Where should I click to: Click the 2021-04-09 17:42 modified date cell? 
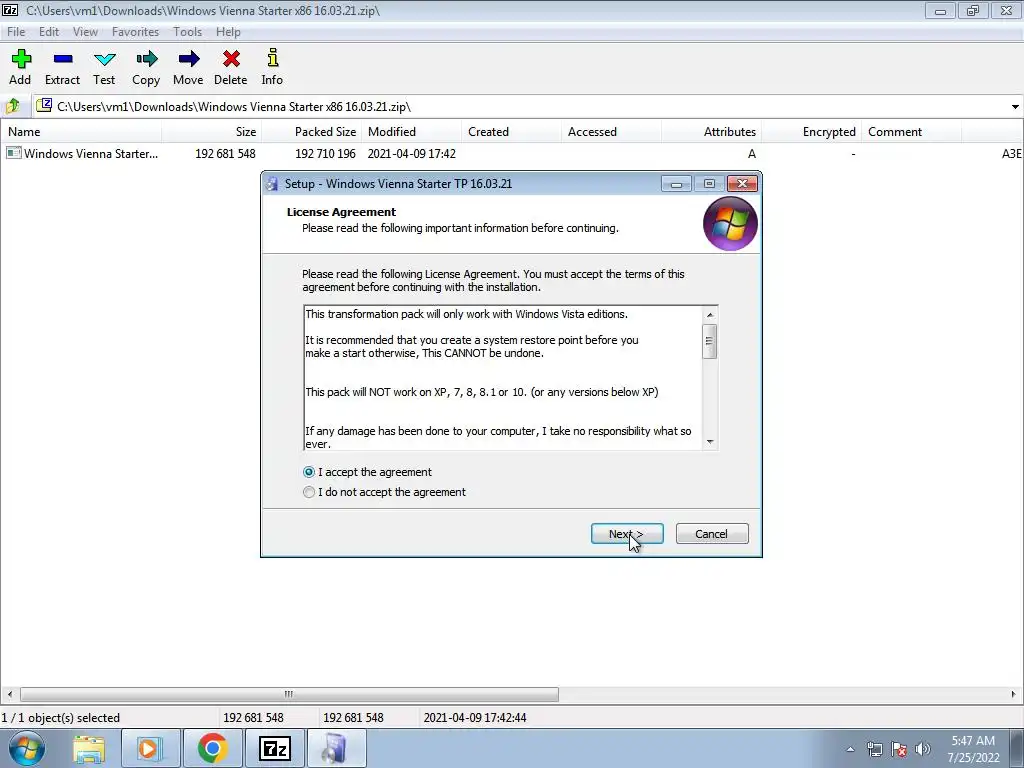tap(411, 153)
